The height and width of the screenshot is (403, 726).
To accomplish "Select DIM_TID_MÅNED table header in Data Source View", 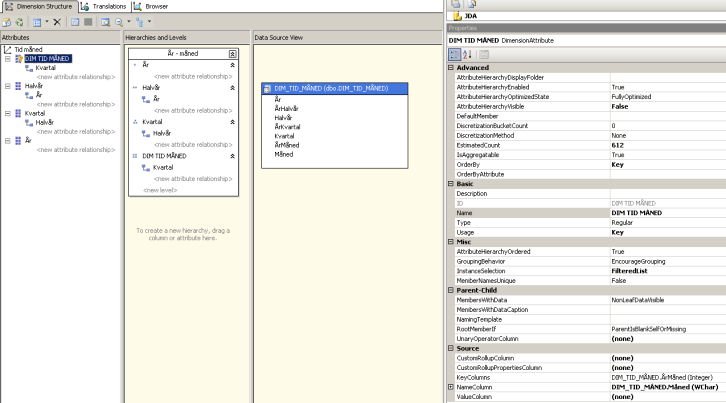I will 335,88.
